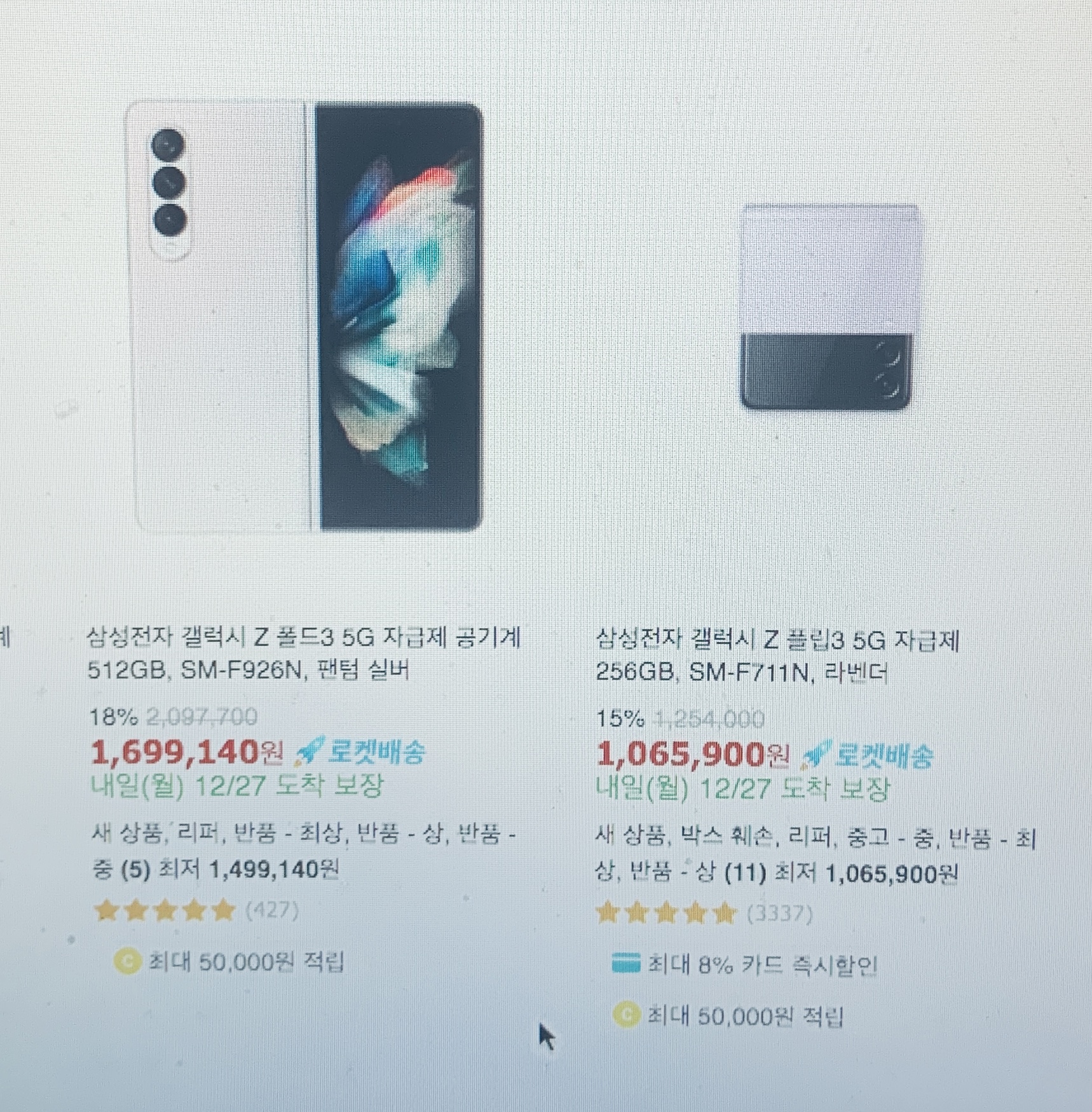Click the star rating of the Fold3
Image resolution: width=1092 pixels, height=1112 pixels.
[x=165, y=910]
